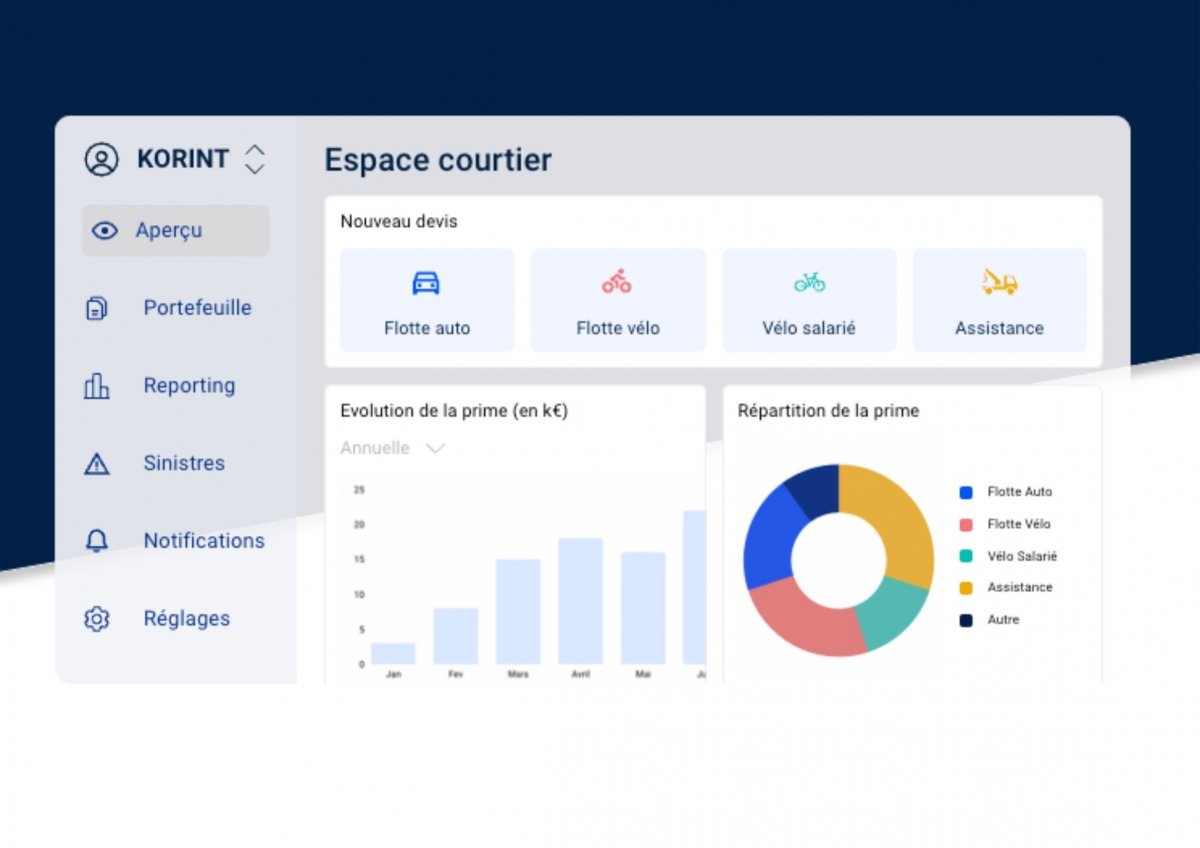Click the Reporting bar chart icon
Screen dimensions: 1200x848
coord(96,386)
